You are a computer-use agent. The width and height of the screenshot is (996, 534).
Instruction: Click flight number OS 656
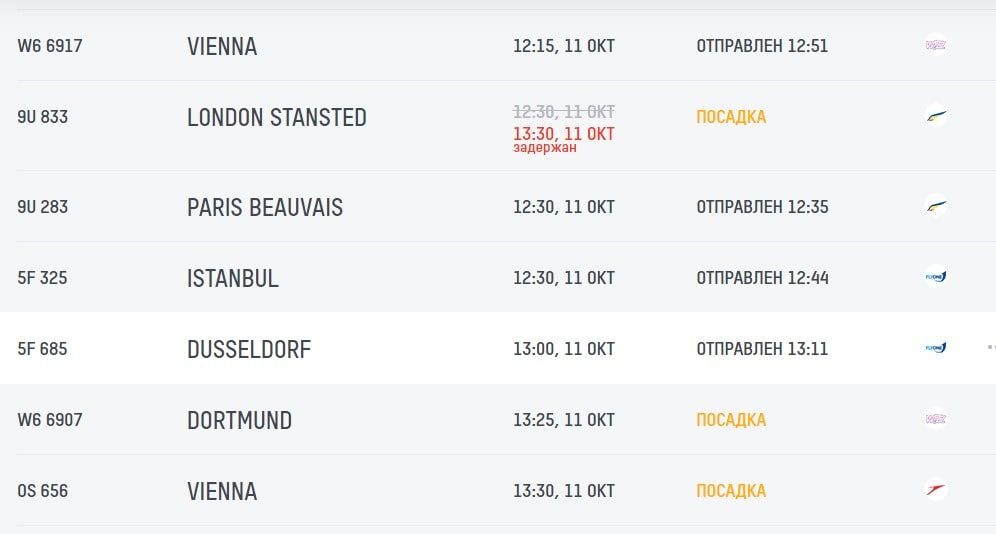click(x=42, y=491)
